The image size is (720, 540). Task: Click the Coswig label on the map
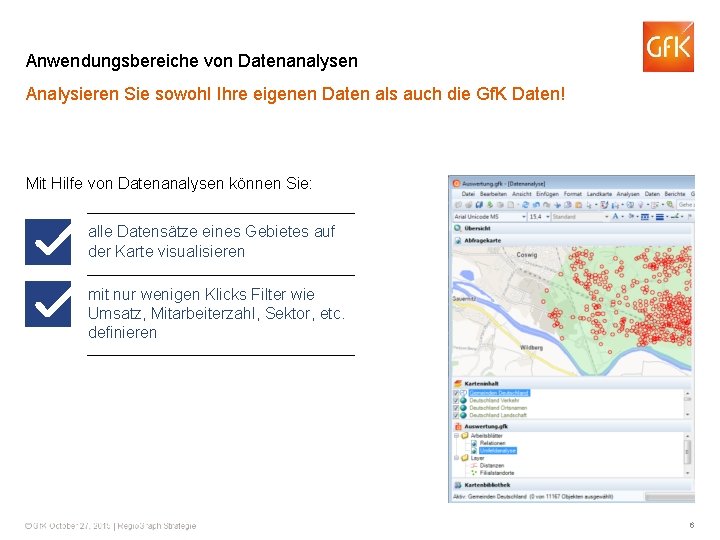point(527,254)
